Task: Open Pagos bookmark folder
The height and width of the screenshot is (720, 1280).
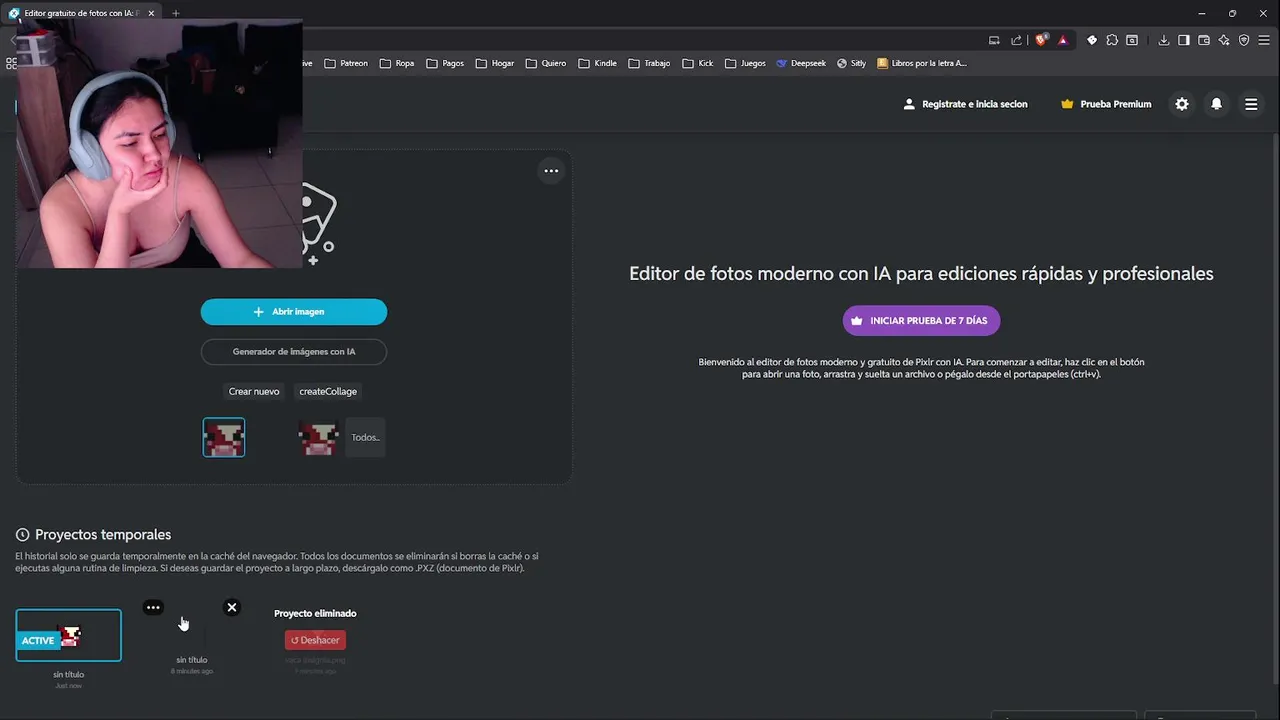Action: (x=445, y=63)
